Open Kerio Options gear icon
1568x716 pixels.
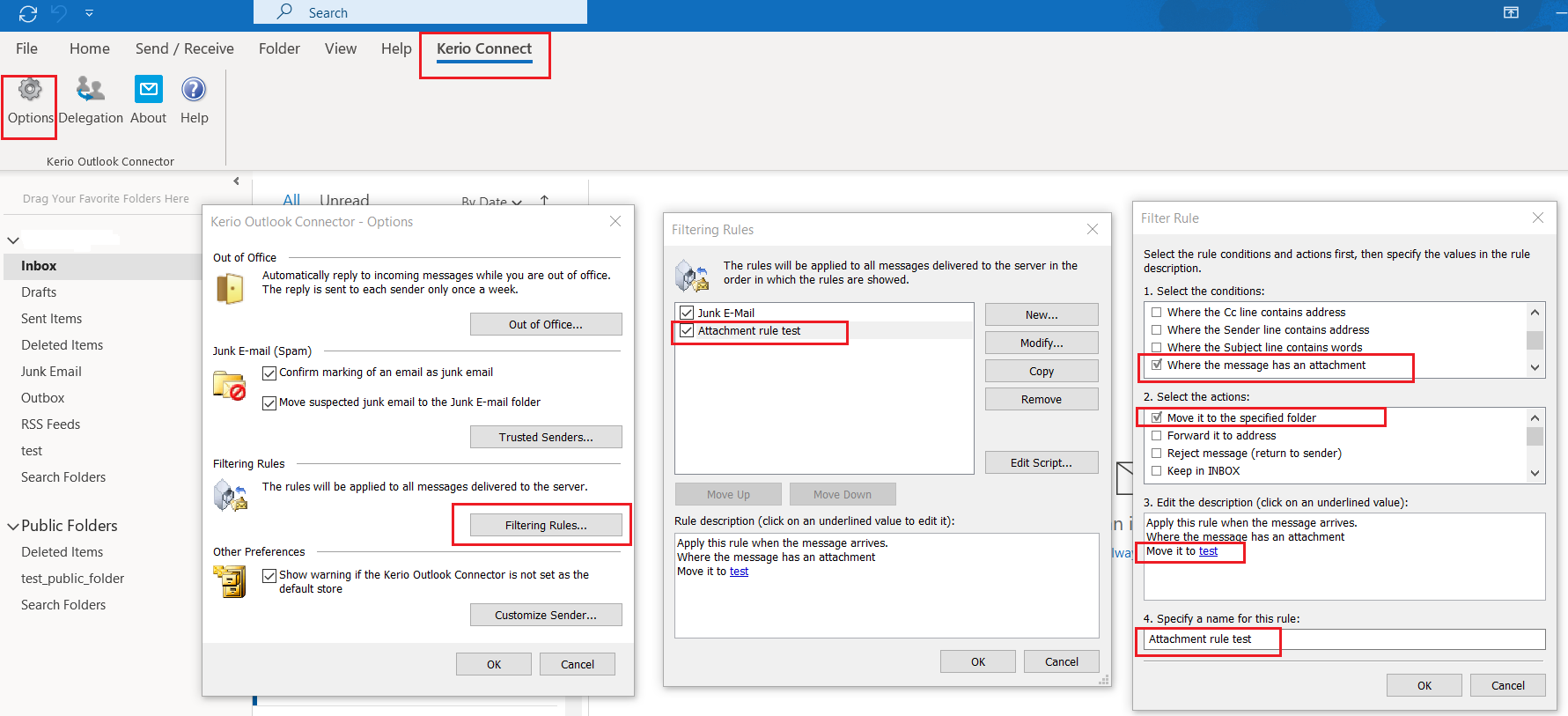coord(30,89)
